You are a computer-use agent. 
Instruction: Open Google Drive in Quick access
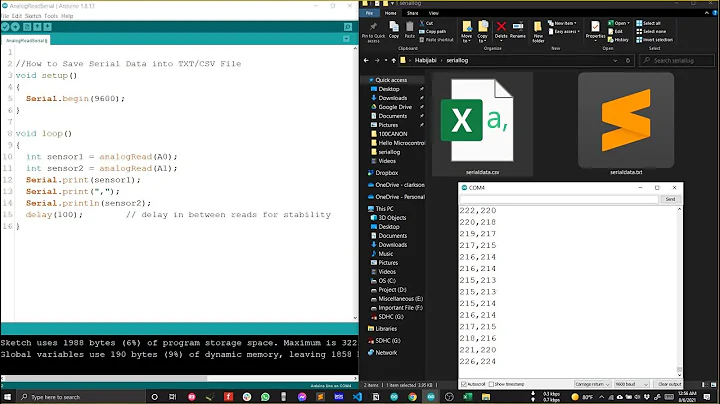click(395, 107)
